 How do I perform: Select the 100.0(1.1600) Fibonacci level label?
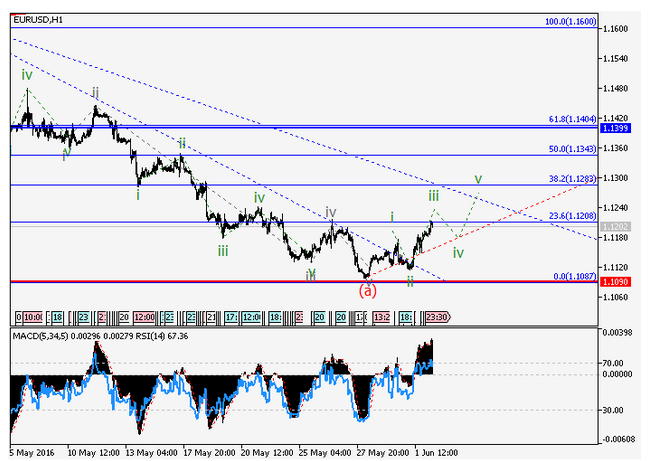click(570, 21)
